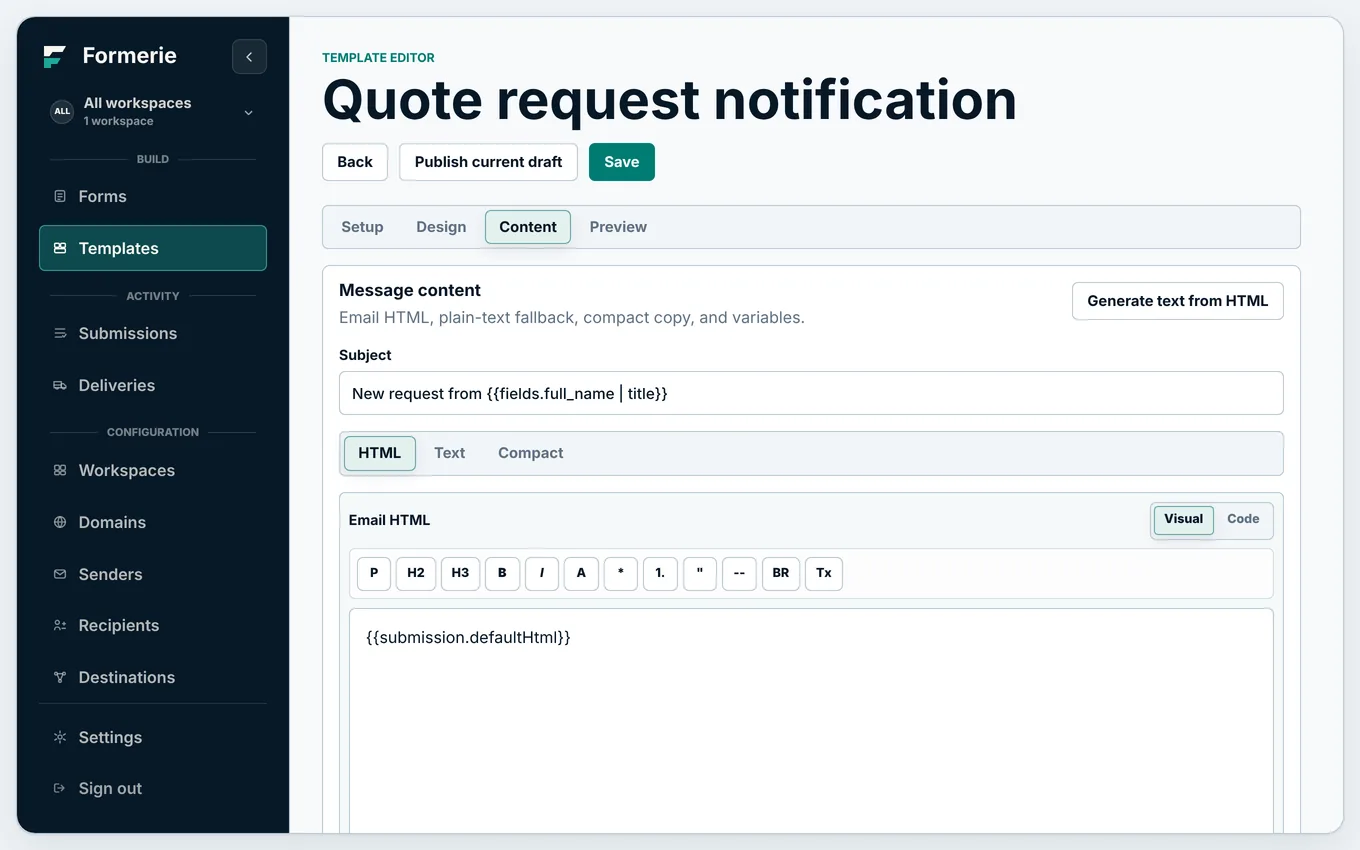
Task: Click the Domains globe icon
Action: 60,522
